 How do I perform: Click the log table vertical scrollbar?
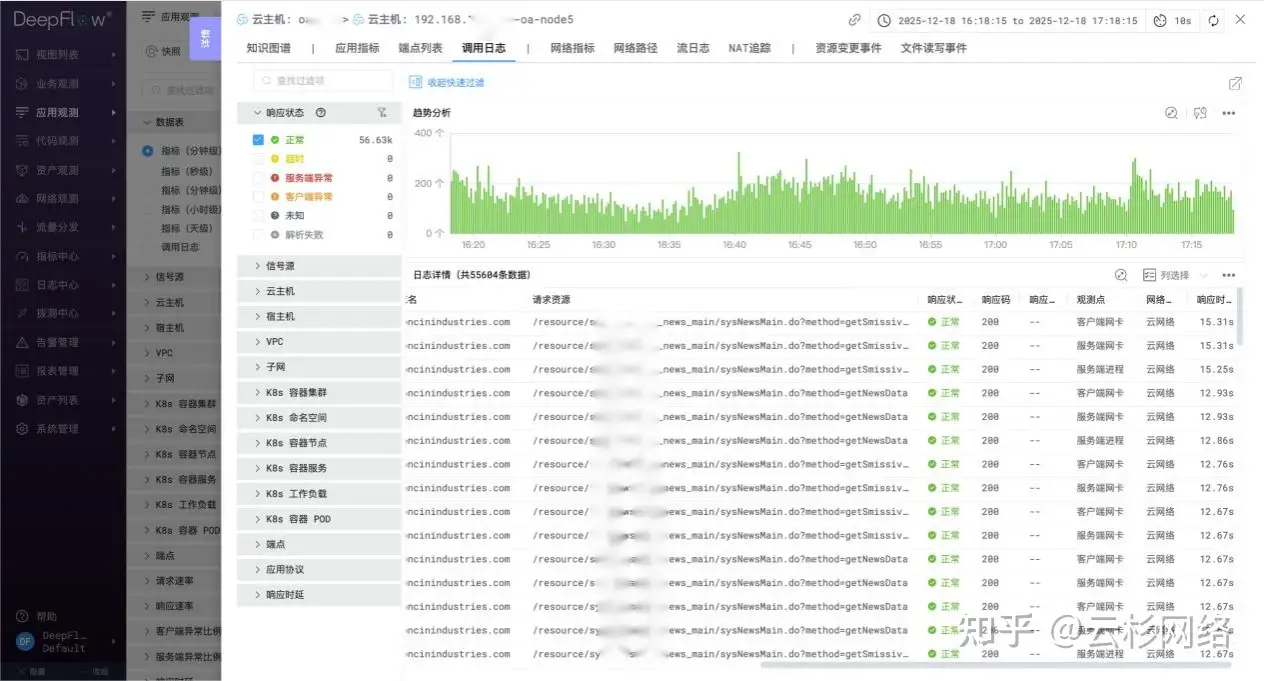pyautogui.click(x=1241, y=316)
